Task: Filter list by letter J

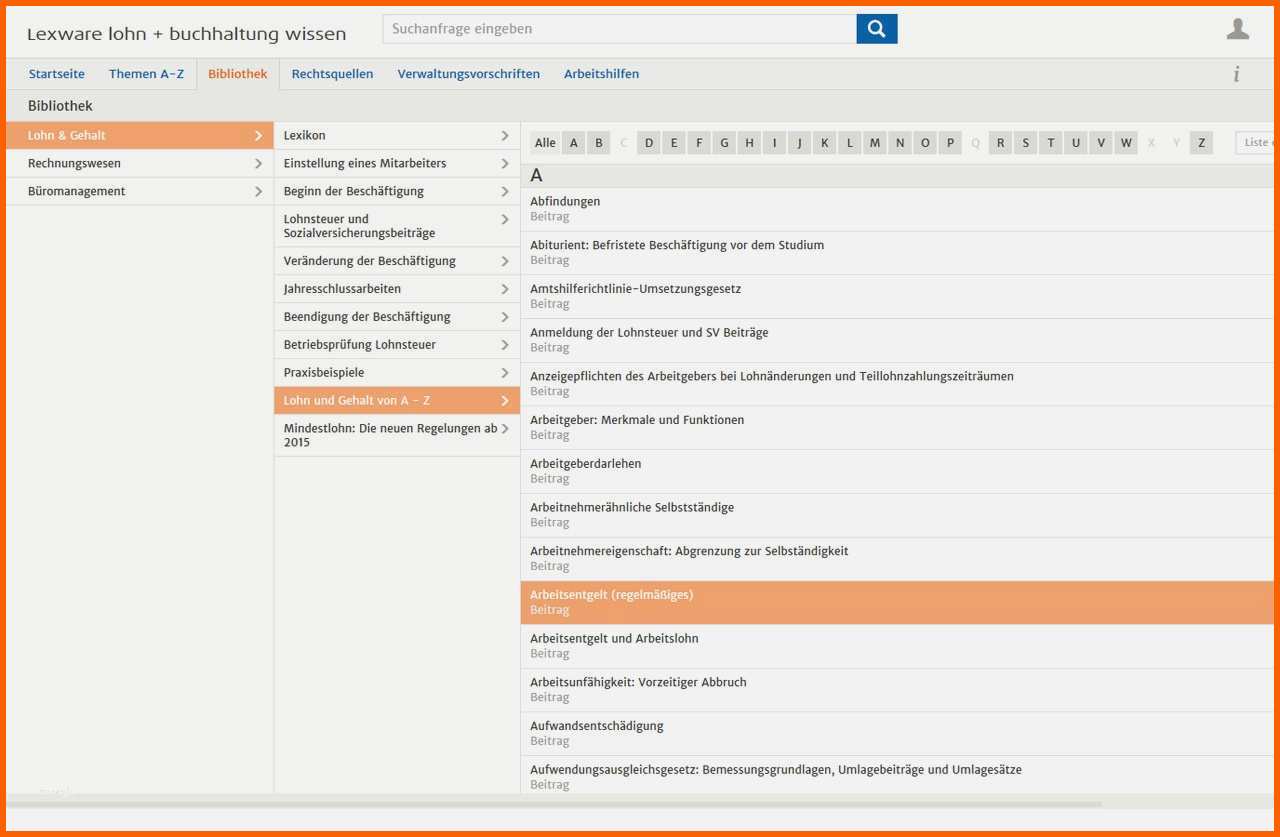Action: coord(799,143)
